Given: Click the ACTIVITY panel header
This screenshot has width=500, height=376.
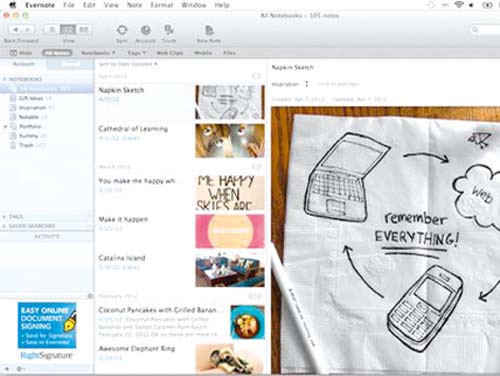Looking at the screenshot, I should (x=47, y=236).
